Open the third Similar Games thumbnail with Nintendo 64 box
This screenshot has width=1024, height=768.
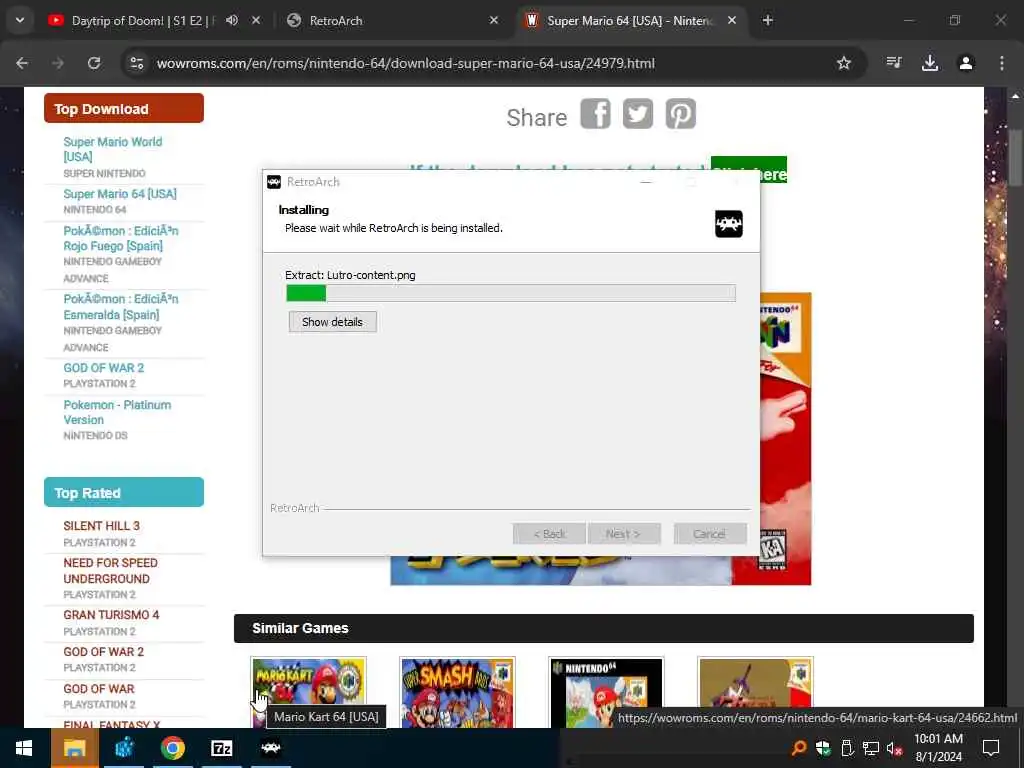pos(606,692)
